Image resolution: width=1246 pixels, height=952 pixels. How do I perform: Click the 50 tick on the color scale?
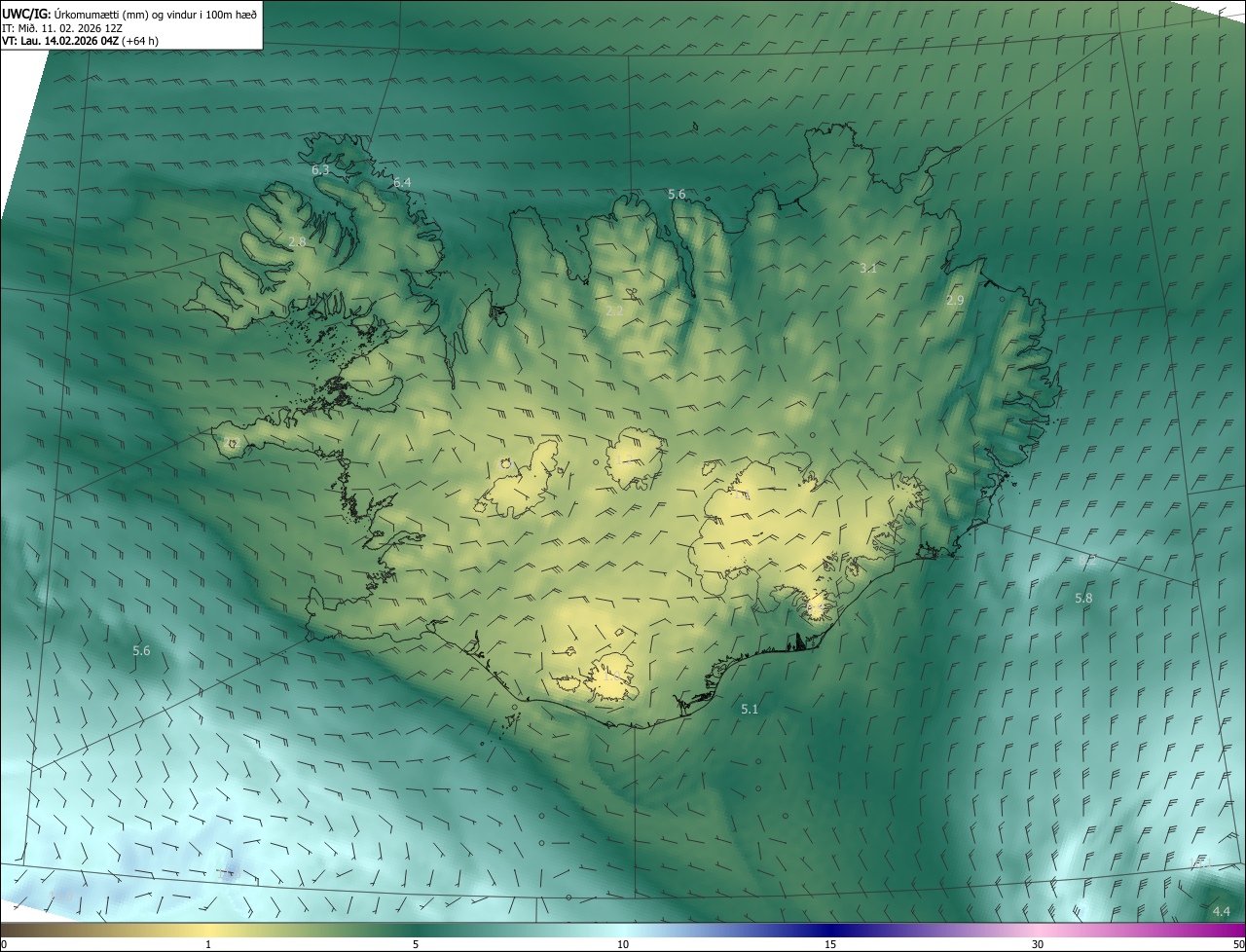[1238, 944]
